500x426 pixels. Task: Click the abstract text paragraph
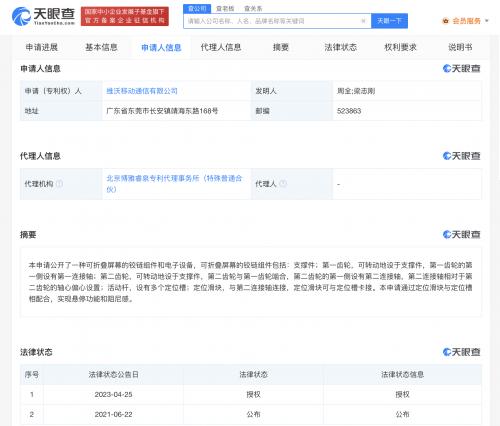click(251, 282)
